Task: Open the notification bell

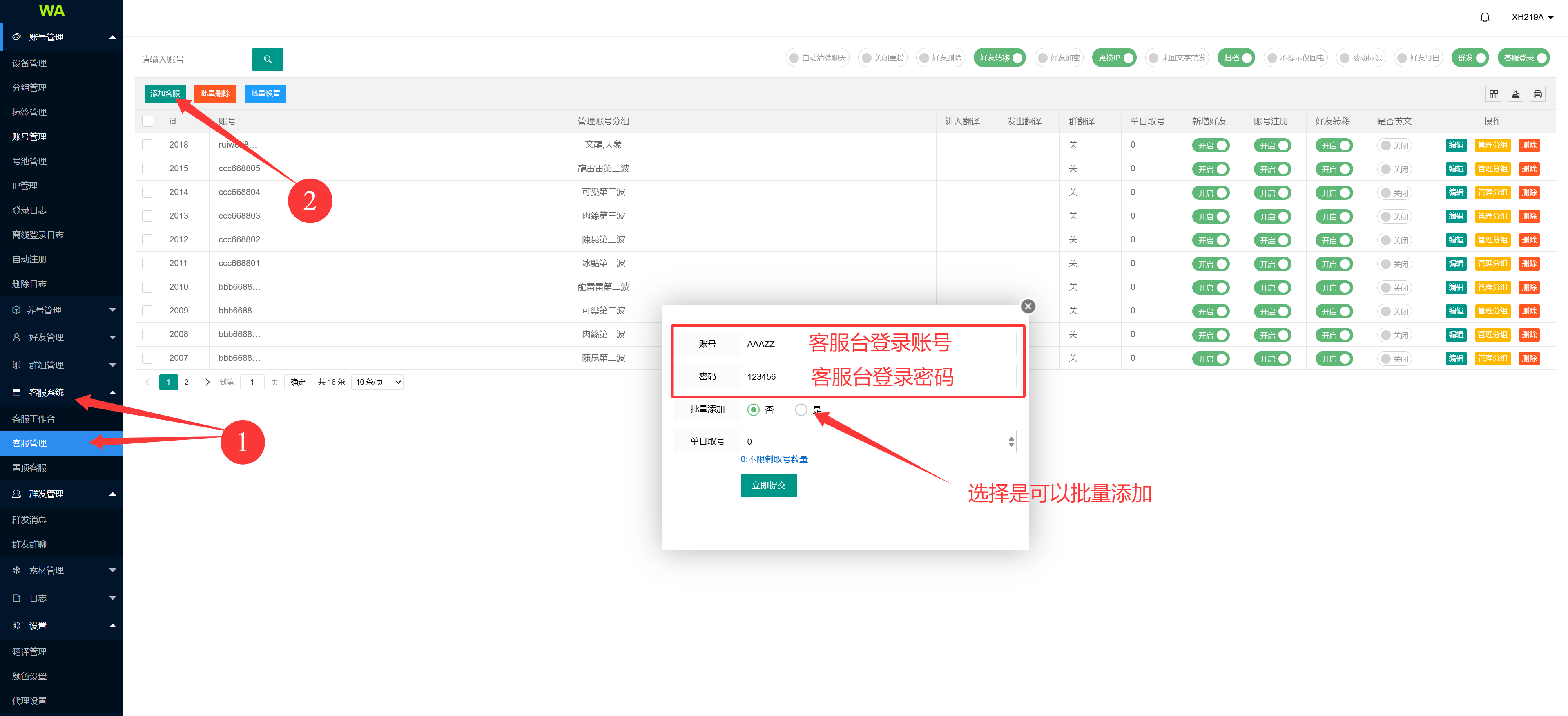Action: [1485, 17]
